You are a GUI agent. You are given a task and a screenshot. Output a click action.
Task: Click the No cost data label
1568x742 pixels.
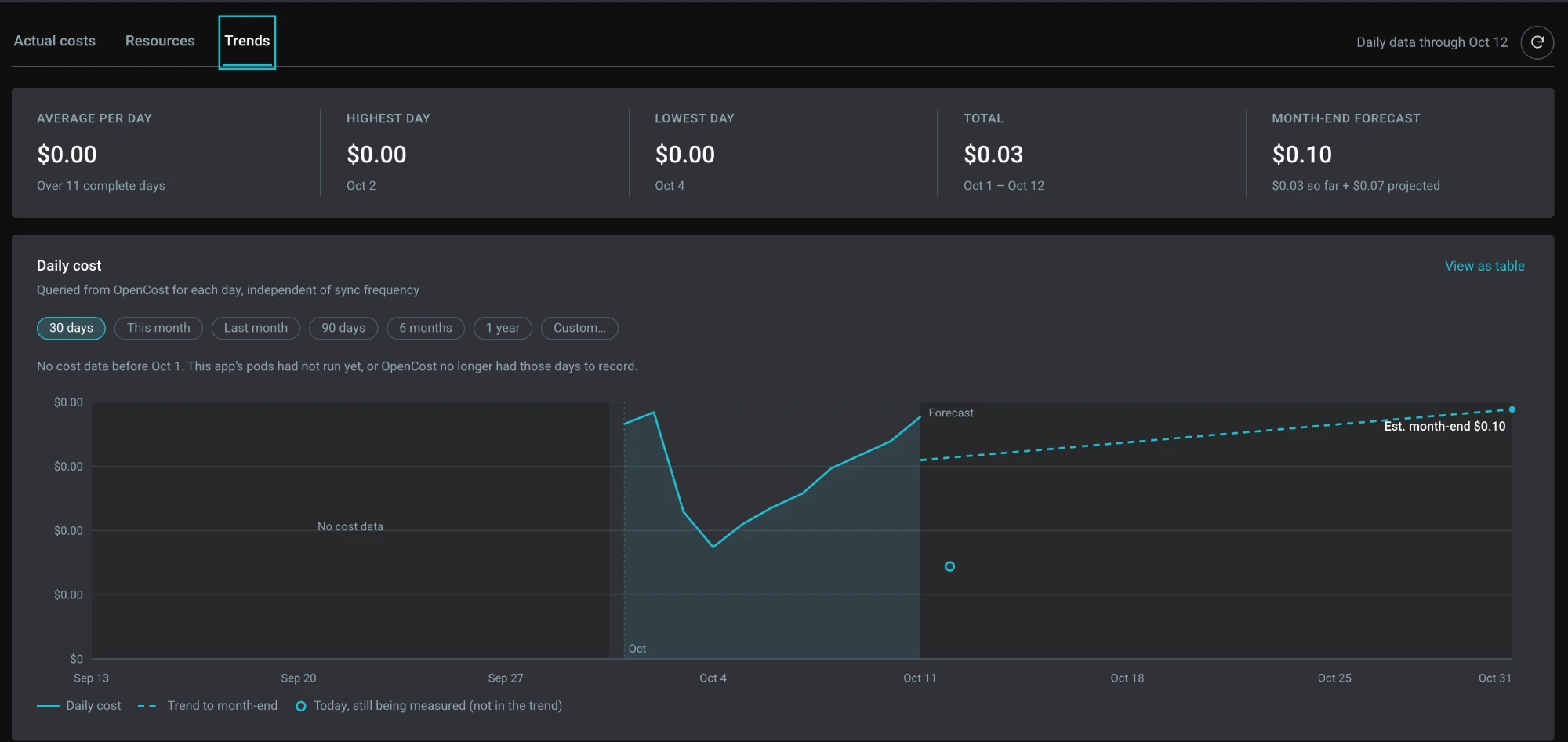click(x=350, y=526)
